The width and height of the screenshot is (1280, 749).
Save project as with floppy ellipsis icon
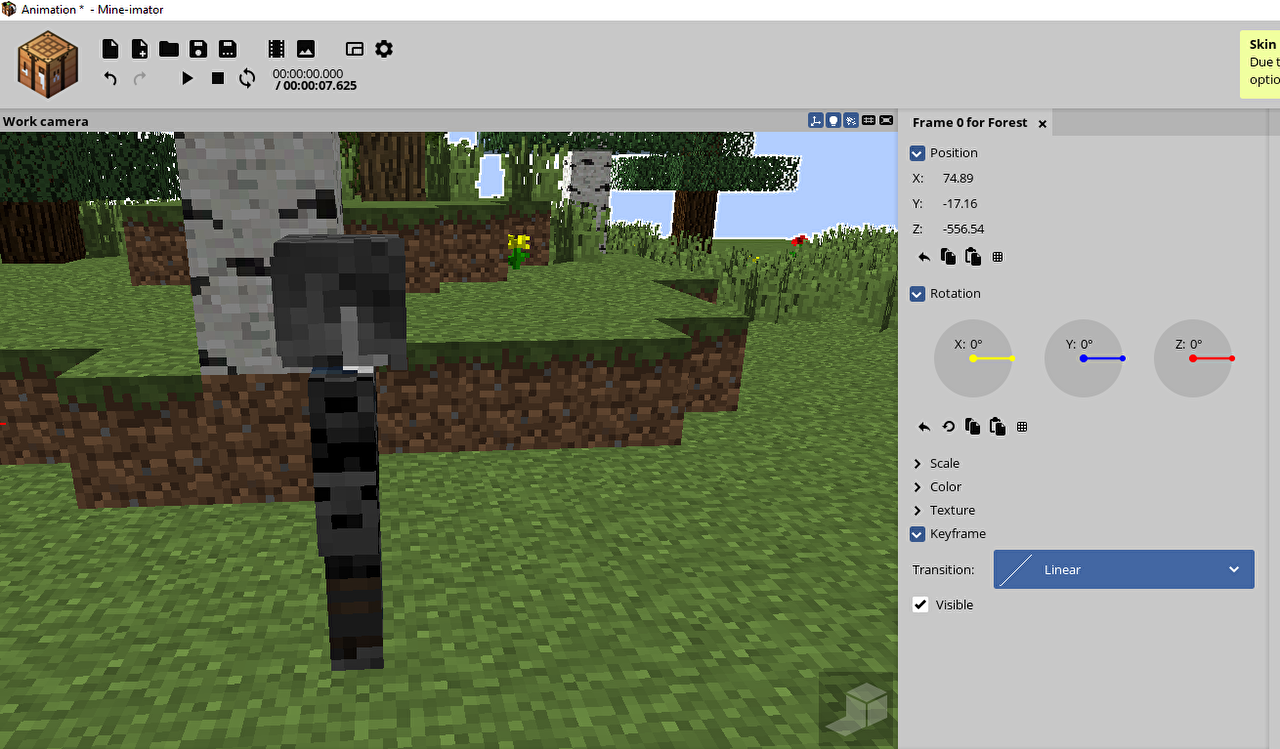tap(228, 49)
